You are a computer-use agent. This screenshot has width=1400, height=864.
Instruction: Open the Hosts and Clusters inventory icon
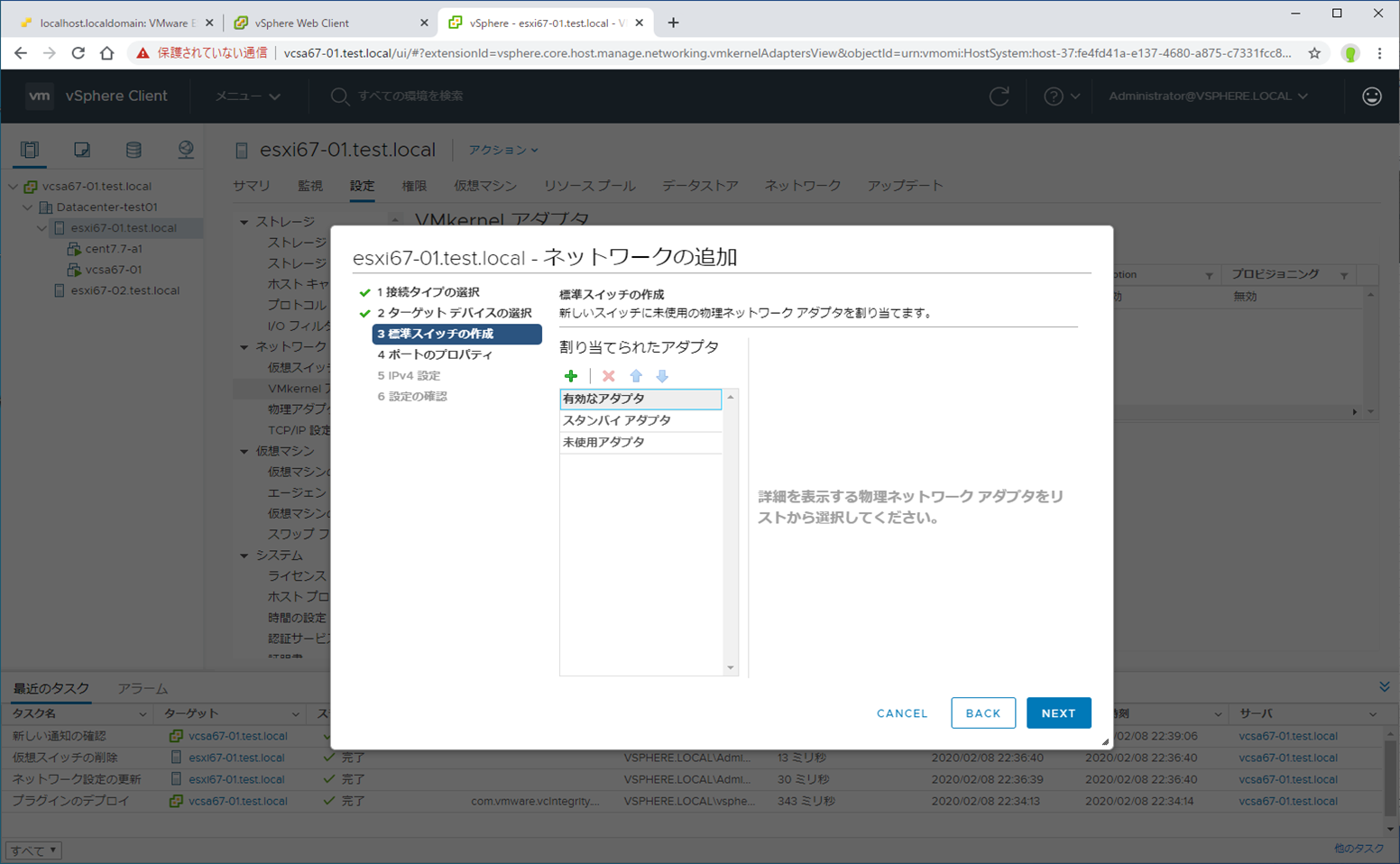pos(30,150)
